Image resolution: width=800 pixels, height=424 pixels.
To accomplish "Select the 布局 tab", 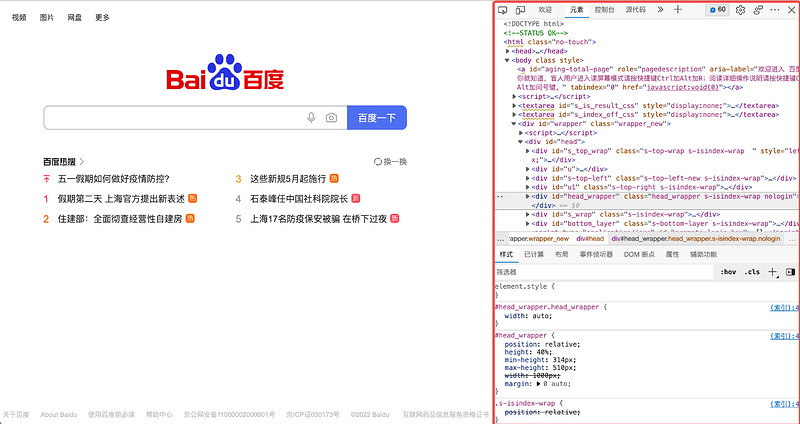I will (x=562, y=254).
